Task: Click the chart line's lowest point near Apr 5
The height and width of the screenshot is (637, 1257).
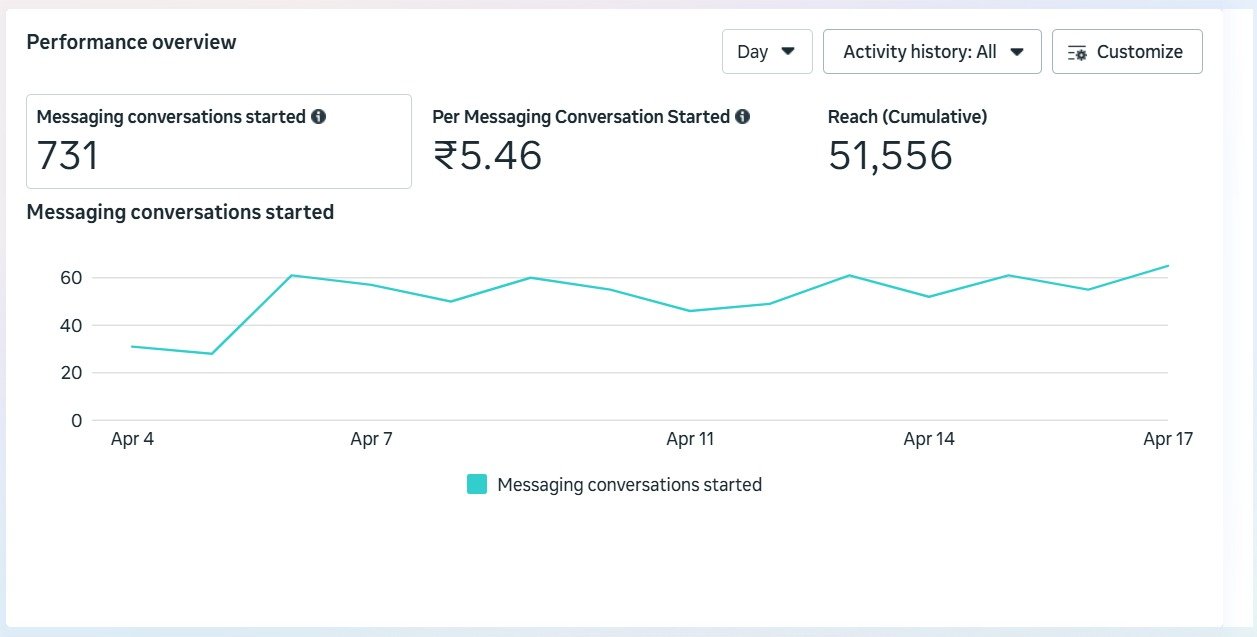Action: coord(212,353)
